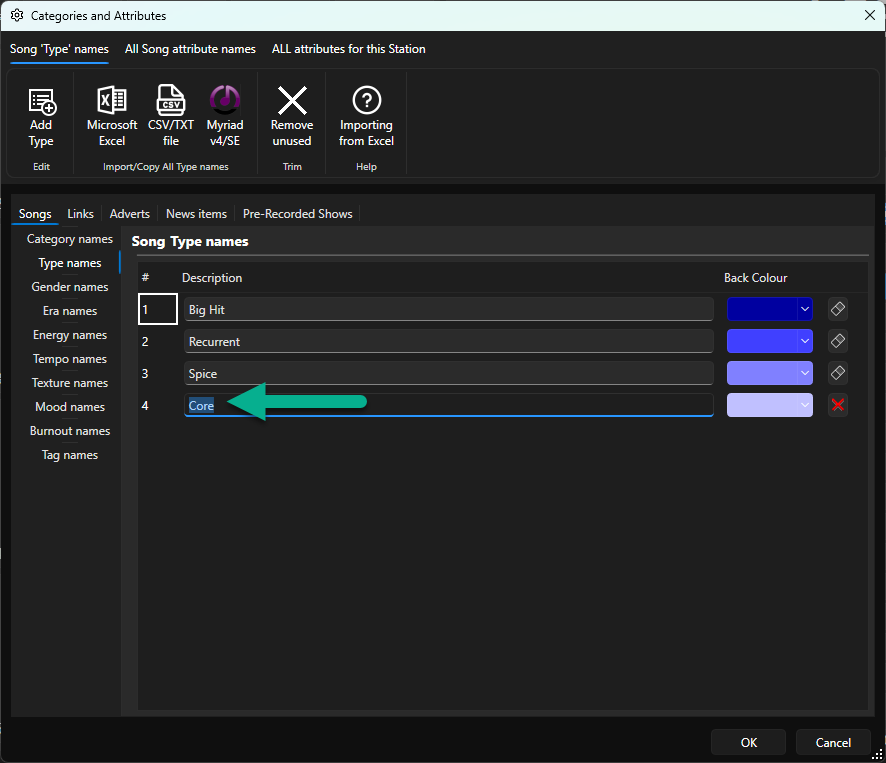Viewport: 886px width, 763px height.
Task: Switch to All Song attribute names tab
Action: (x=190, y=49)
